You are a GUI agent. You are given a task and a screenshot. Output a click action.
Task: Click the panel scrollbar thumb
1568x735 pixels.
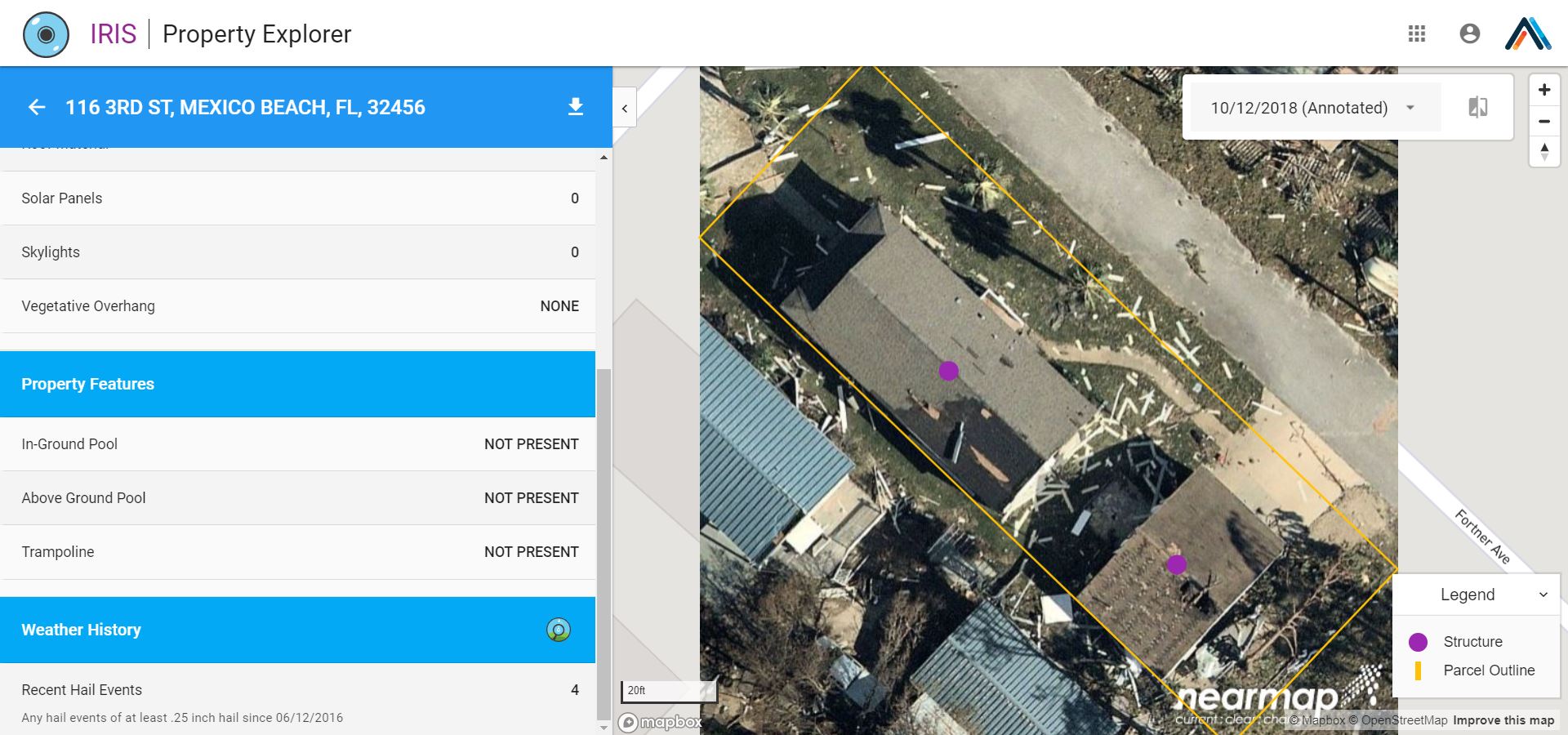click(604, 543)
